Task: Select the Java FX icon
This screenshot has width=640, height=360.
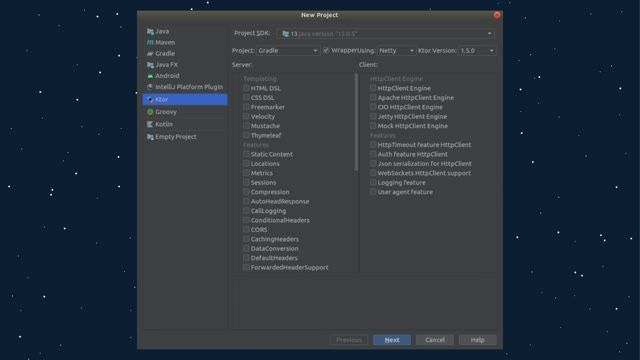Action: (x=150, y=65)
